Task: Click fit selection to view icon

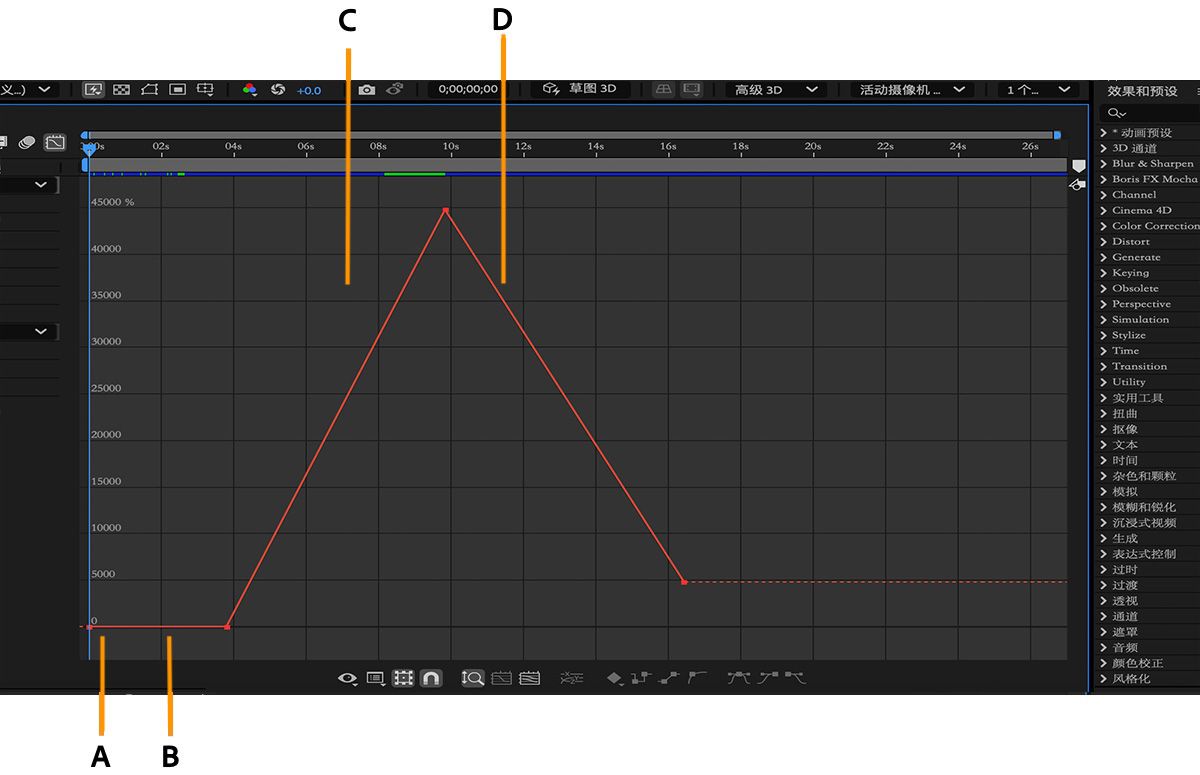Action: click(501, 678)
